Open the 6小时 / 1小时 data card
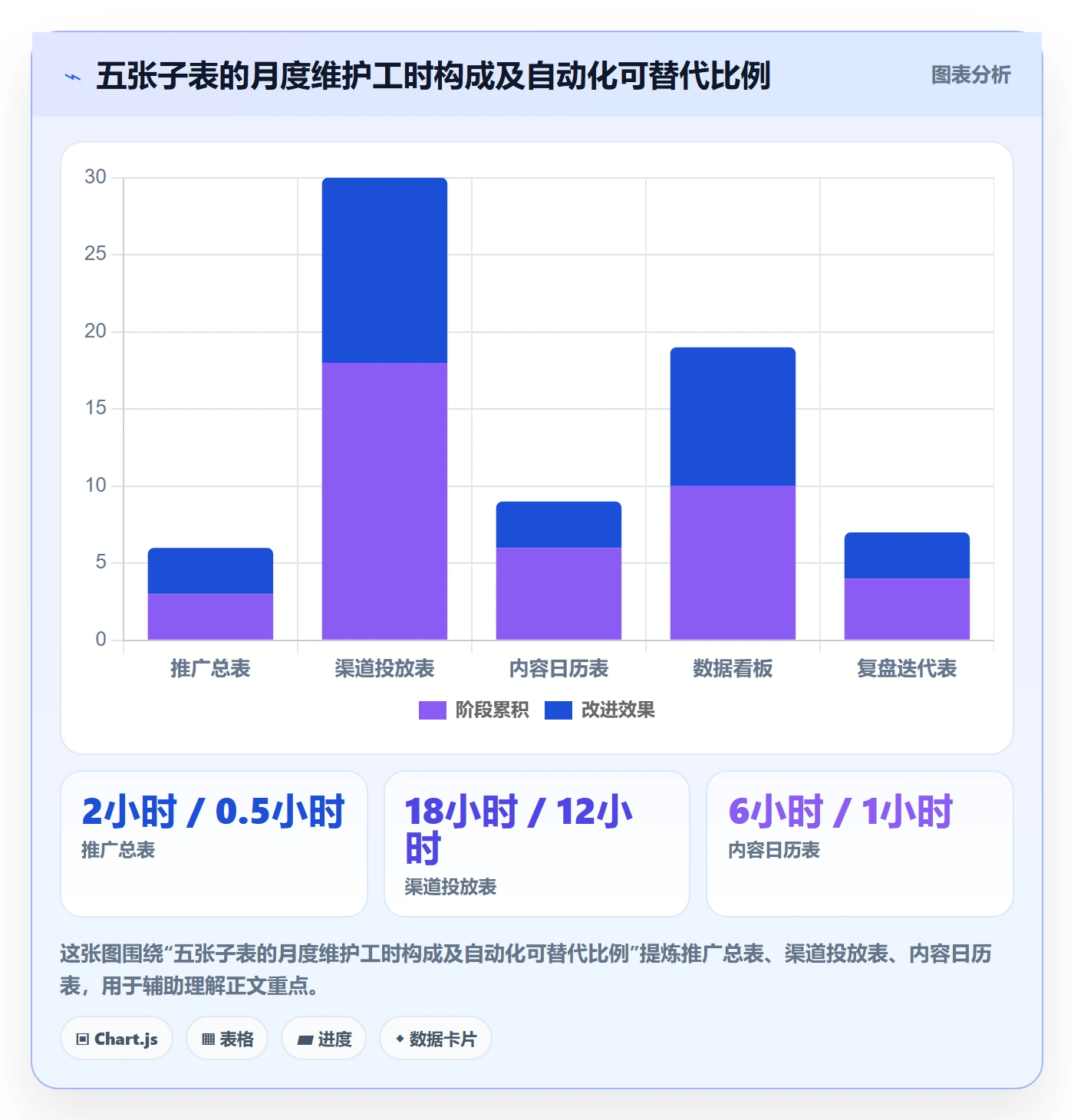1074x1120 pixels. pyautogui.click(x=860, y=843)
